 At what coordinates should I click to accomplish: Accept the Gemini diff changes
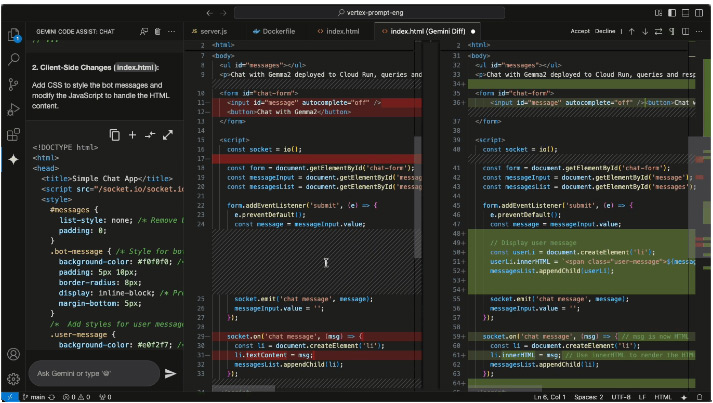pyautogui.click(x=580, y=31)
